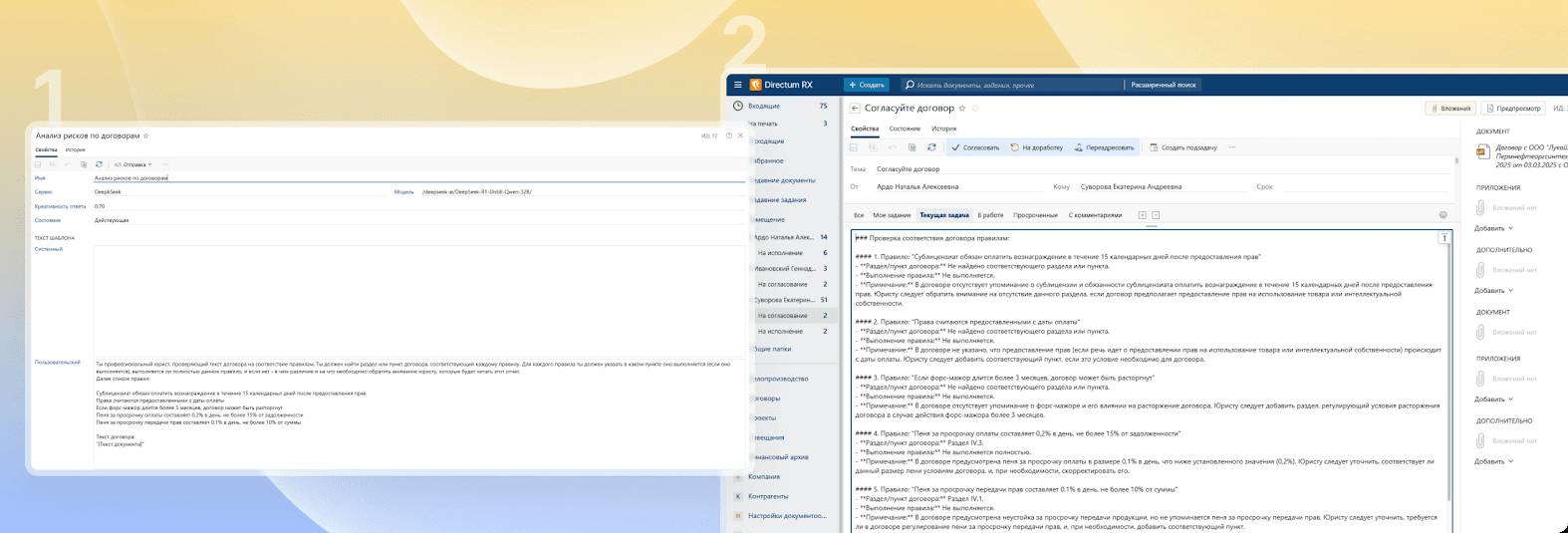
Task: Switch to the История tab of the task
Action: pyautogui.click(x=943, y=129)
